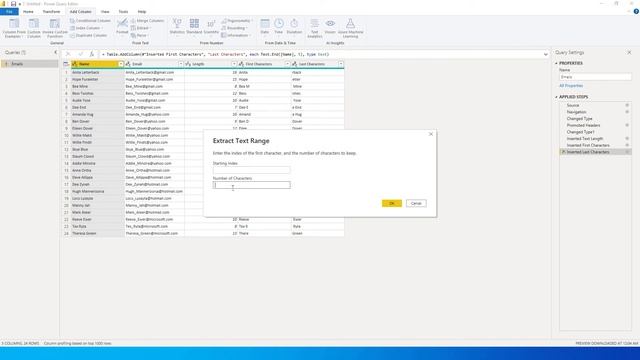Open the File tab
The height and width of the screenshot is (360, 640).
(9, 12)
